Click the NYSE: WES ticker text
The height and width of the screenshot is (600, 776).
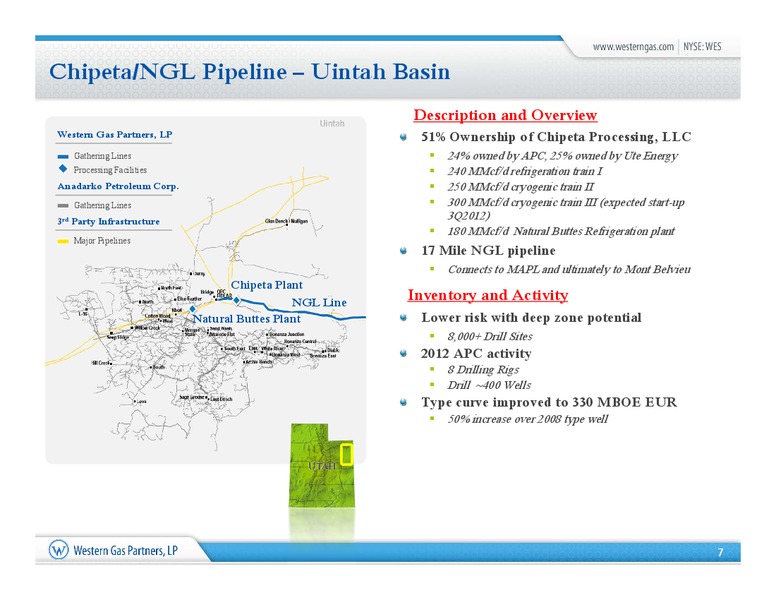[702, 47]
